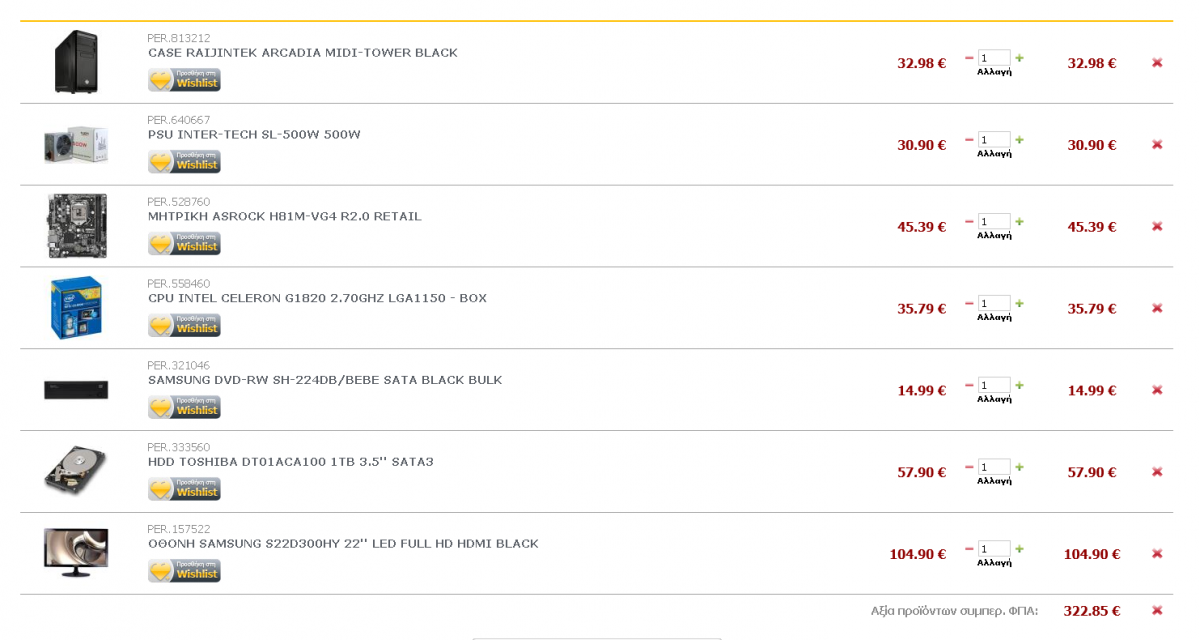
Task: Click the quantity field for the ASRock motherboard
Action: click(994, 222)
